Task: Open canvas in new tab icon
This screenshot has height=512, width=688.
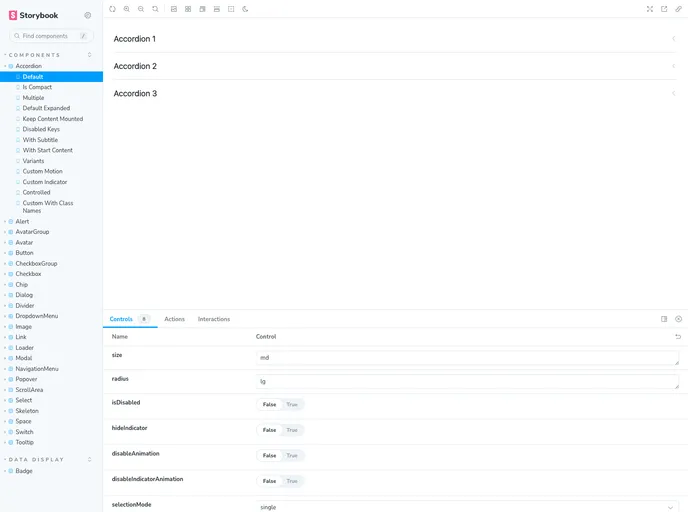Action: click(x=664, y=9)
